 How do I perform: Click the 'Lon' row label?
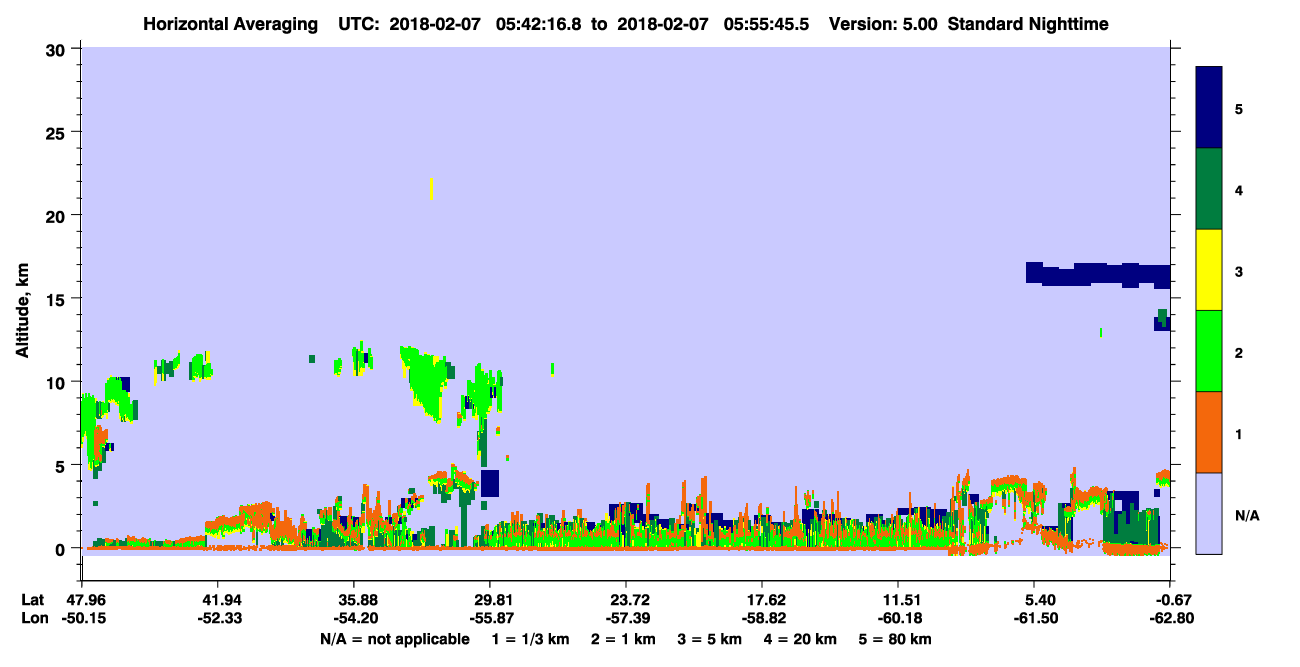(34, 619)
